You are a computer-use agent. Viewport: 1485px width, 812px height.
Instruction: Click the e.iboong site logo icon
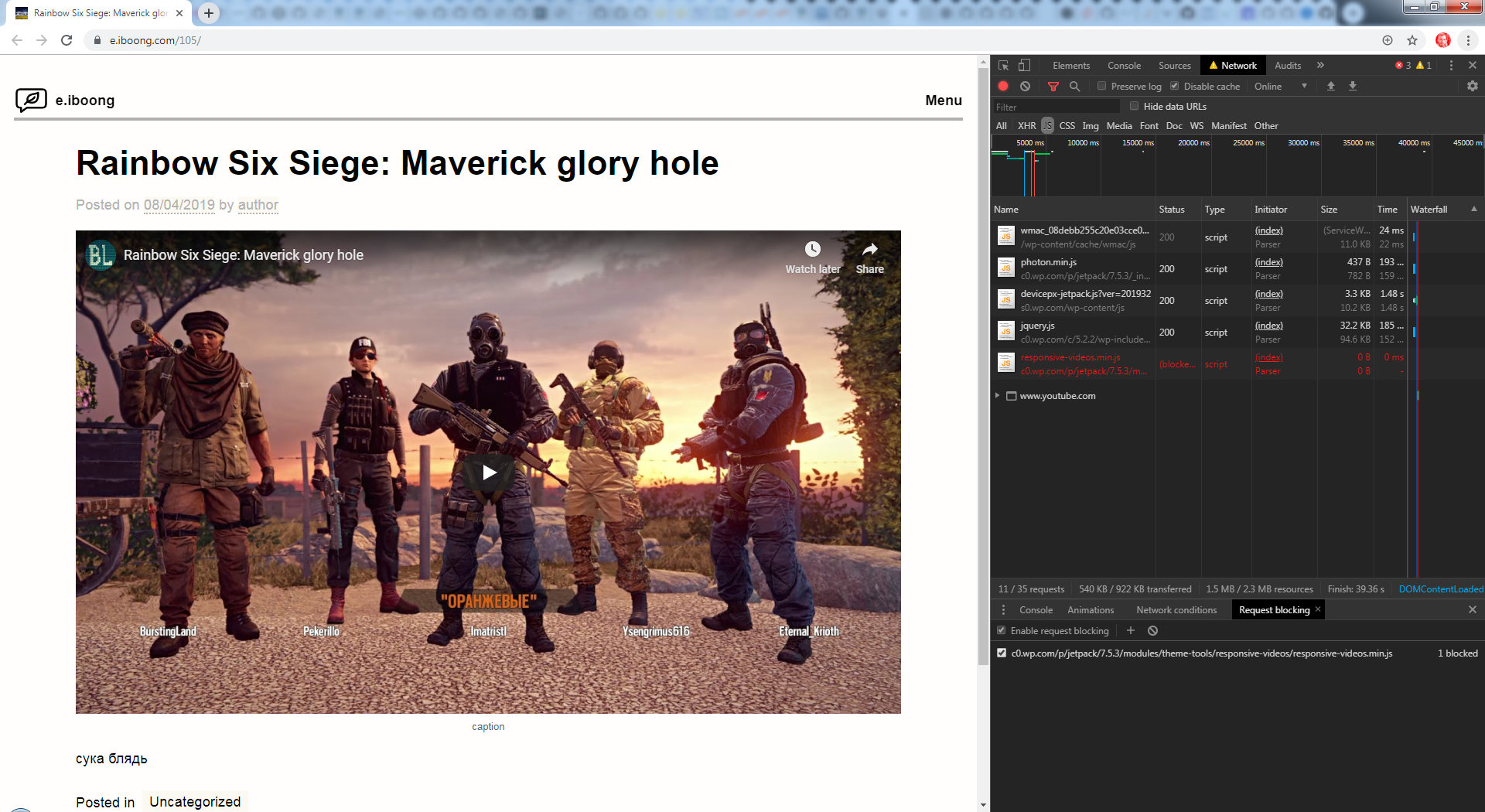pos(31,100)
